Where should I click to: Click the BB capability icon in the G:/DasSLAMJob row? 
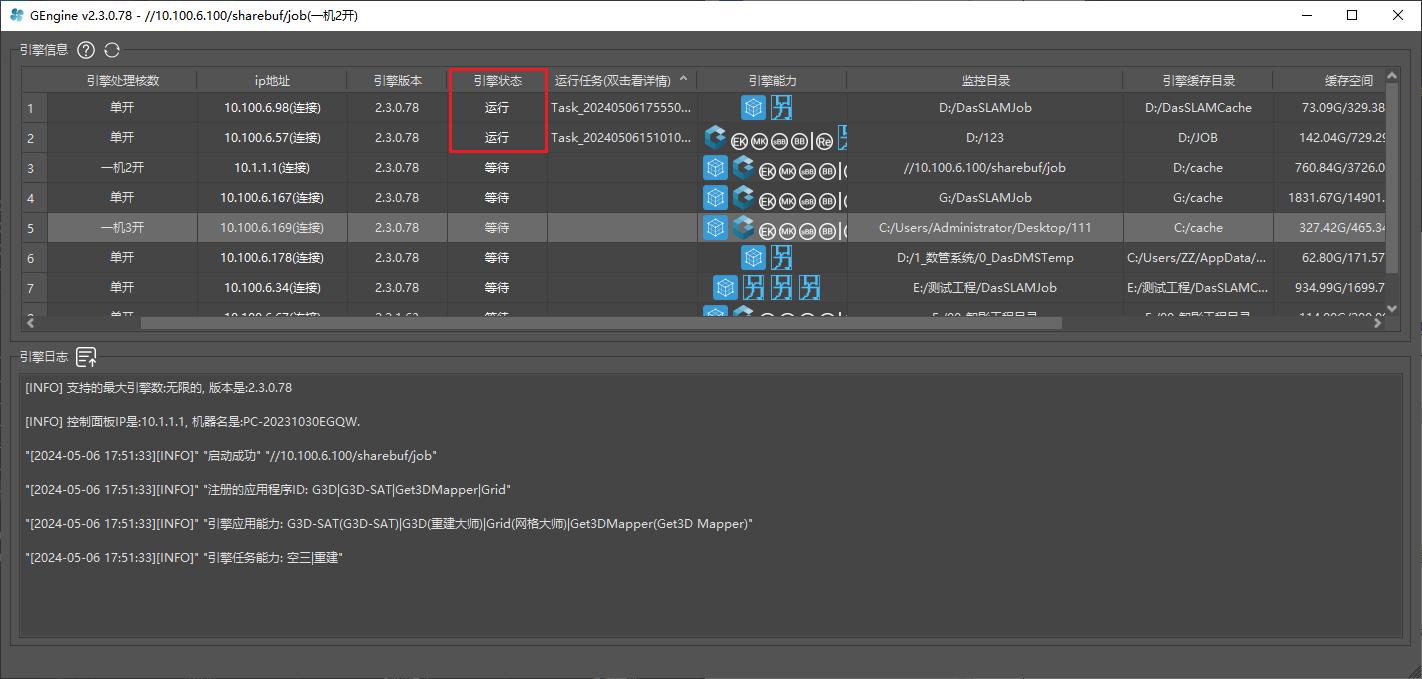pyautogui.click(x=827, y=201)
